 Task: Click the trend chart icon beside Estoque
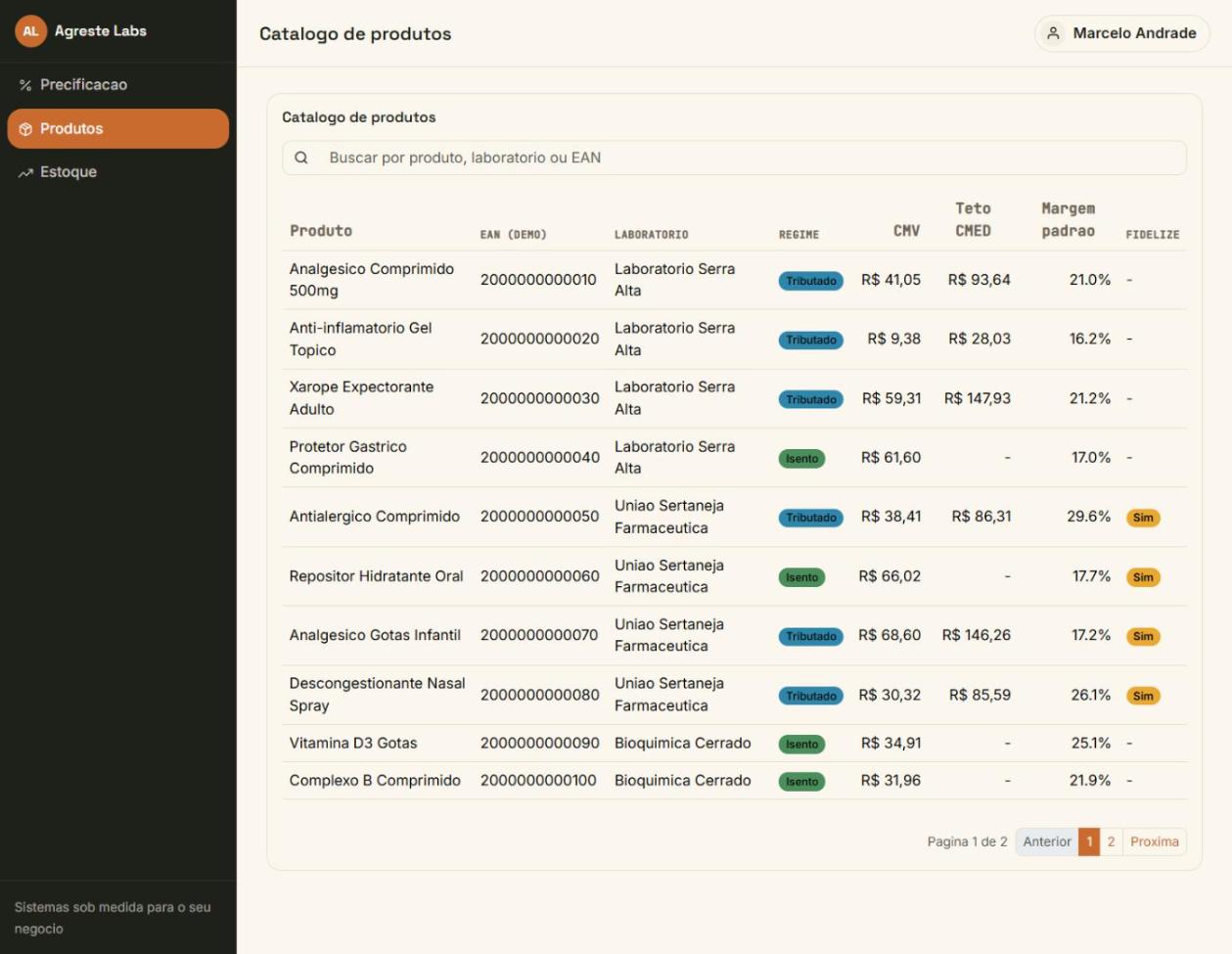click(x=25, y=172)
